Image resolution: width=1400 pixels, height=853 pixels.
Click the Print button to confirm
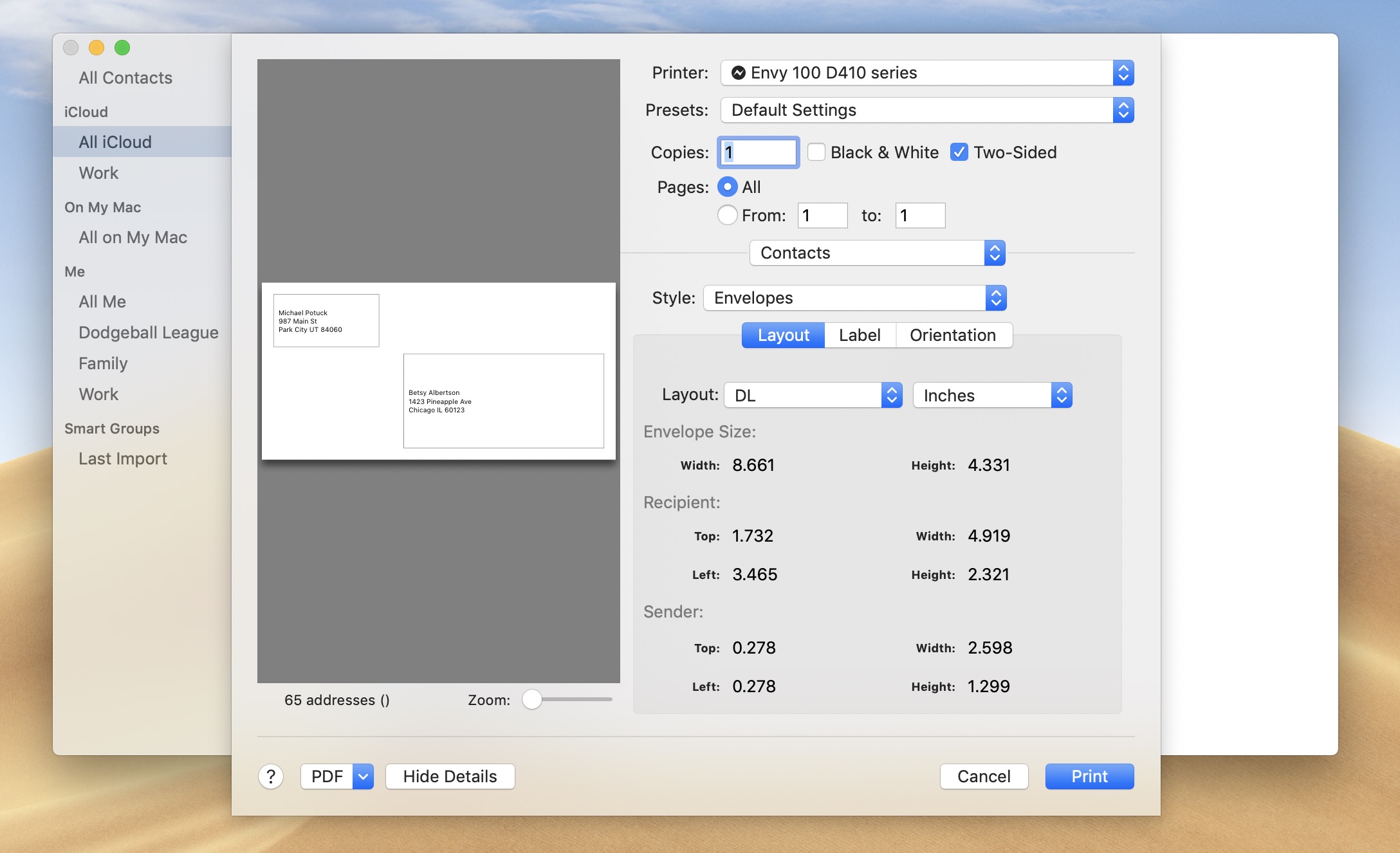[1088, 776]
